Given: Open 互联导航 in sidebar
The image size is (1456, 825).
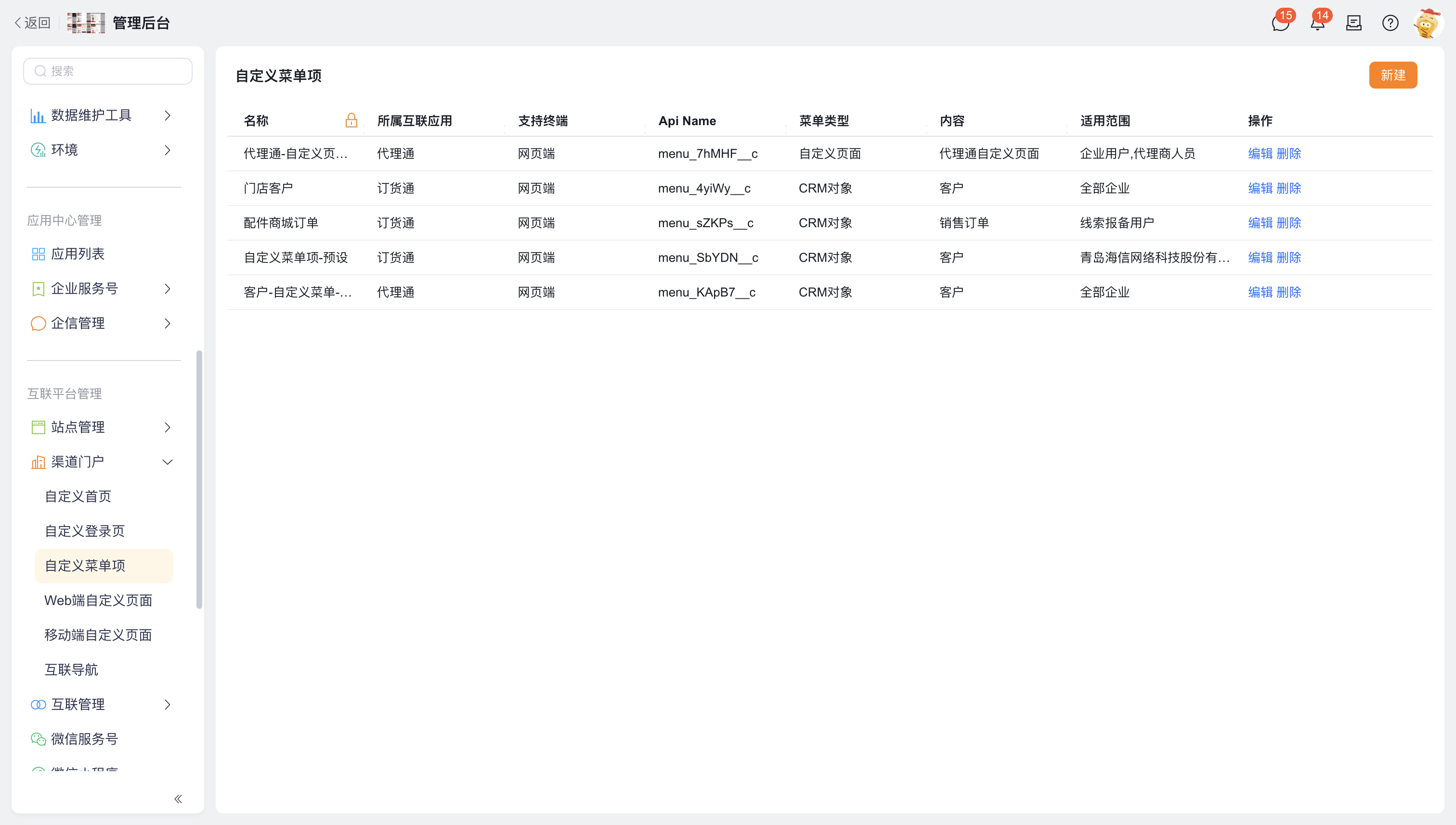Looking at the screenshot, I should coord(71,670).
